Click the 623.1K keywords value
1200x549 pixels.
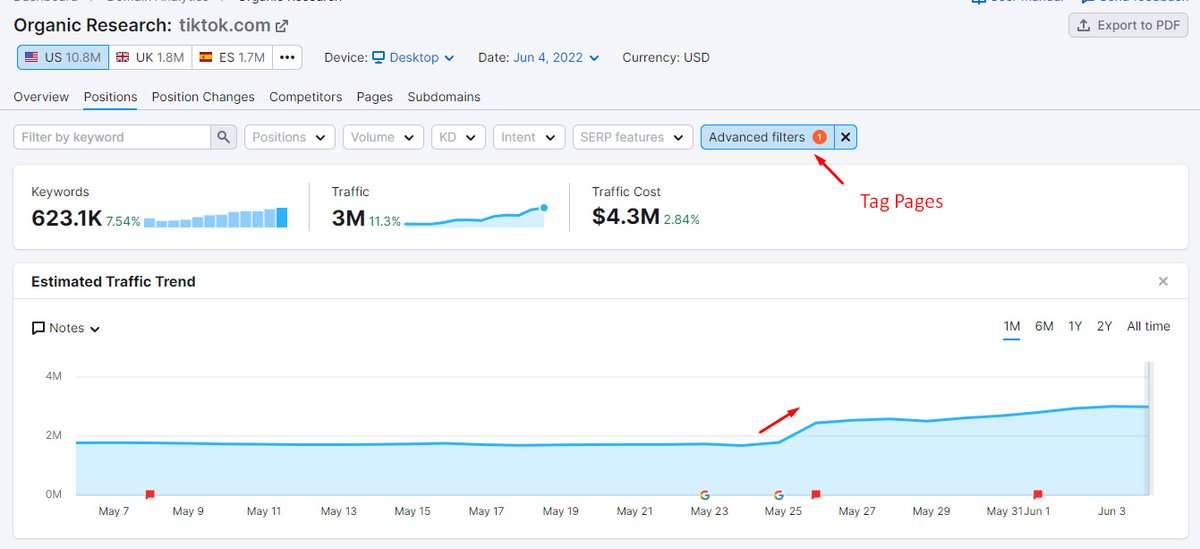(67, 217)
